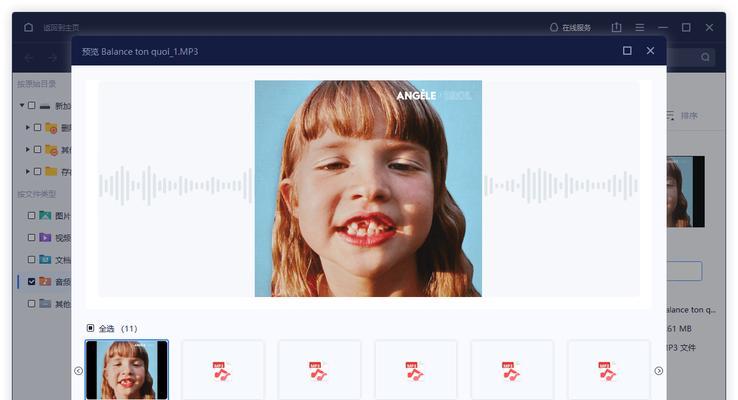Click the drive icon next to 新加
The image size is (738, 400).
(x=45, y=106)
